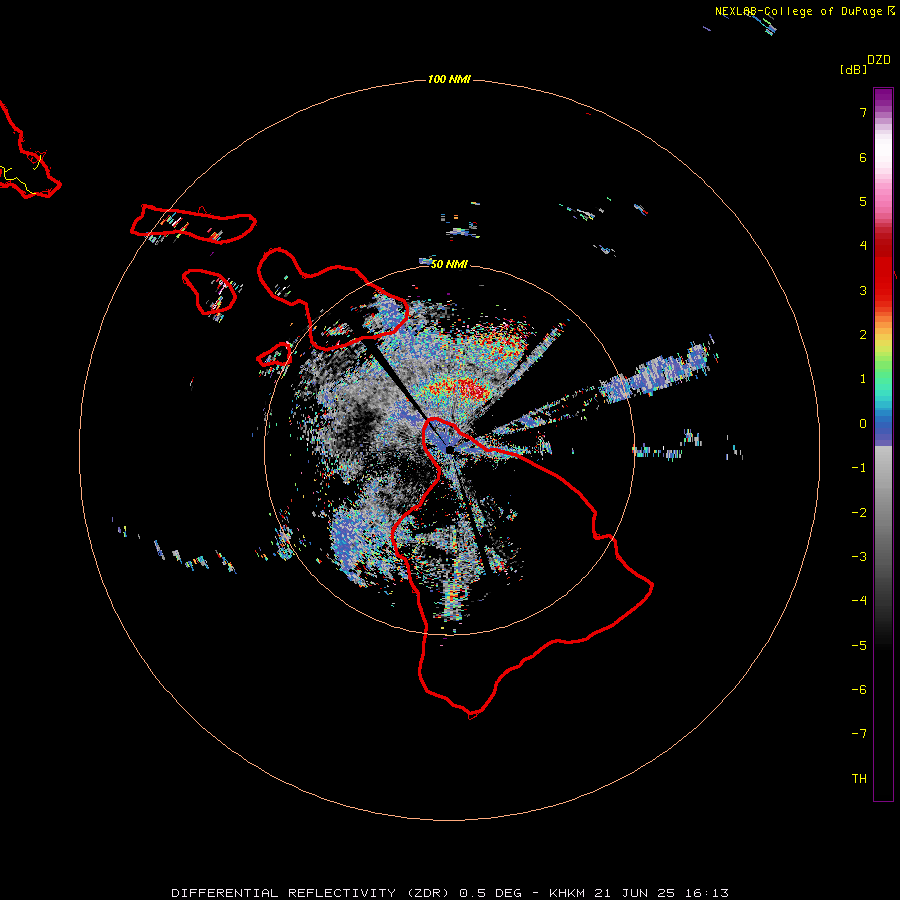This screenshot has width=900, height=900.
Task: Click the black radar site dot at center
Action: click(449, 449)
